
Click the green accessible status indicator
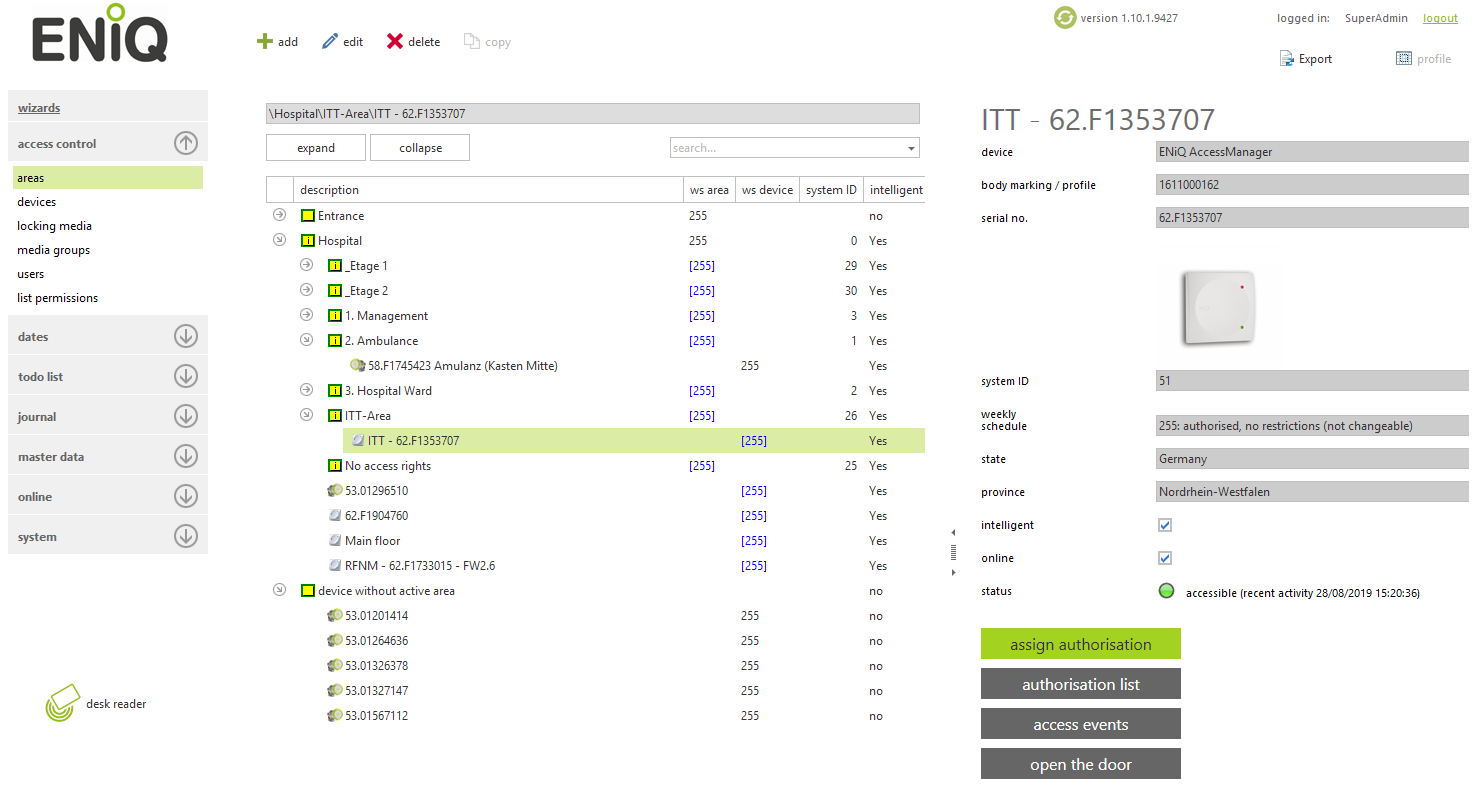click(x=1165, y=591)
